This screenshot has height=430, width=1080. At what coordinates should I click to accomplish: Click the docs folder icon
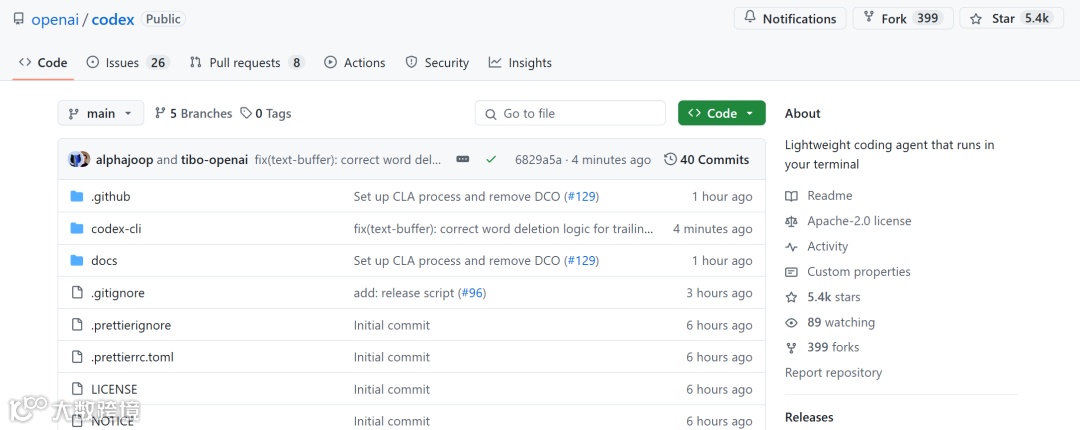click(x=77, y=260)
